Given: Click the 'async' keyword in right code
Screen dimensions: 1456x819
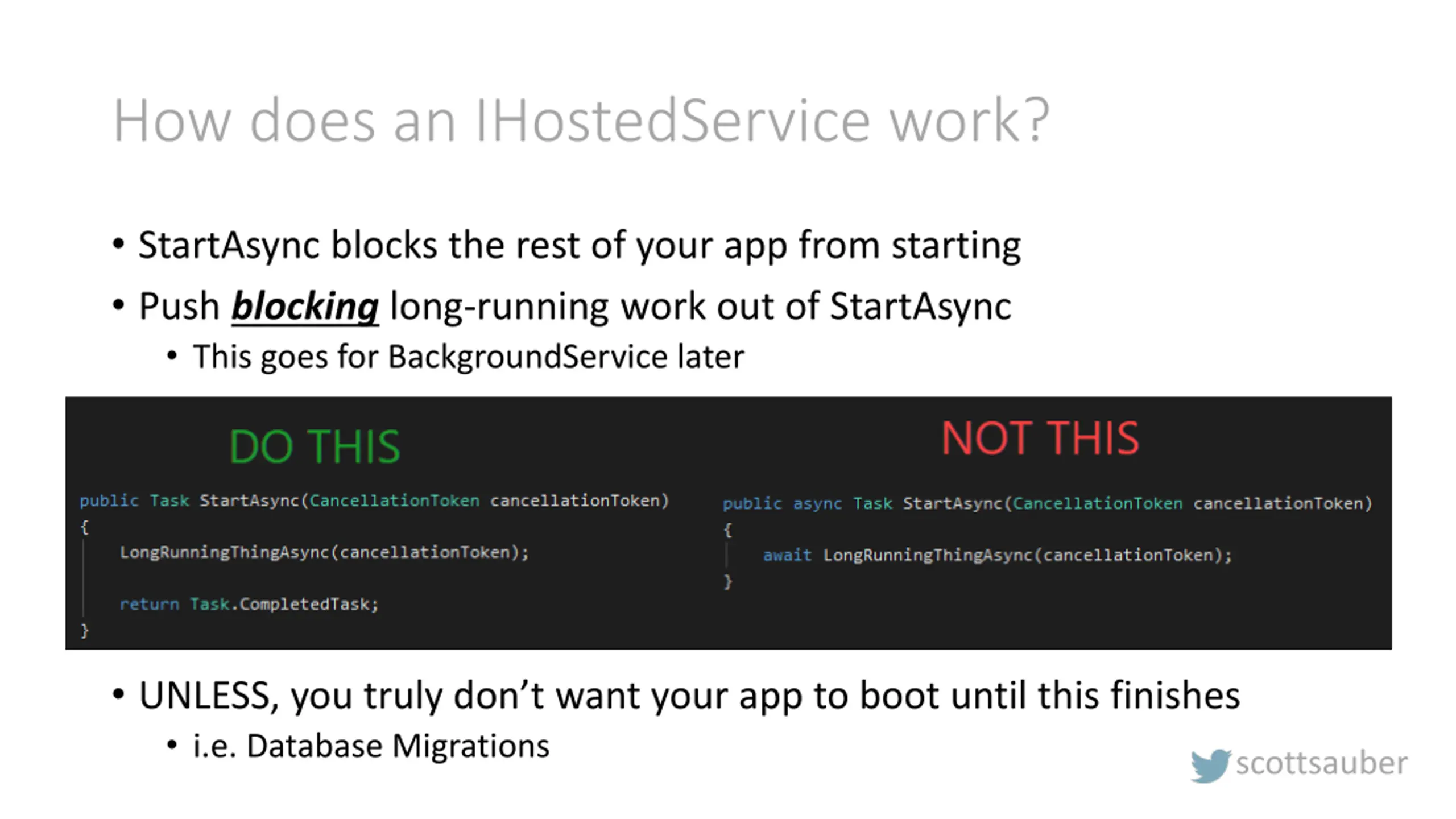Looking at the screenshot, I should click(817, 503).
